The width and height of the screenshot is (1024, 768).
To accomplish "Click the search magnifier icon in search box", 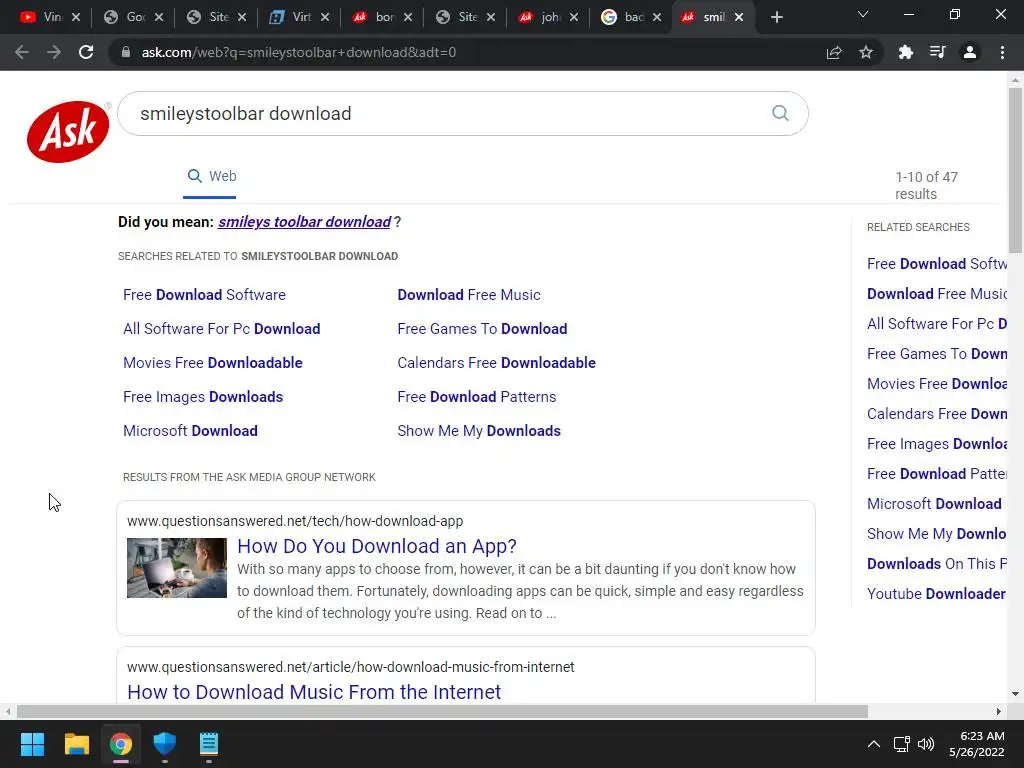I will point(780,113).
